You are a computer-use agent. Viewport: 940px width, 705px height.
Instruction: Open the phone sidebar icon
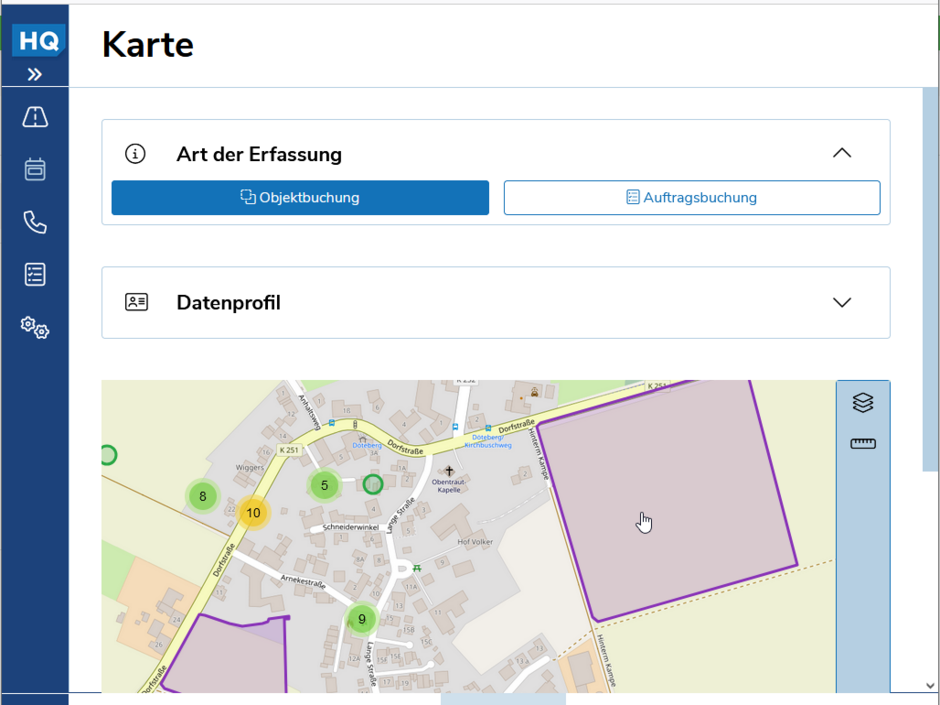(x=35, y=222)
